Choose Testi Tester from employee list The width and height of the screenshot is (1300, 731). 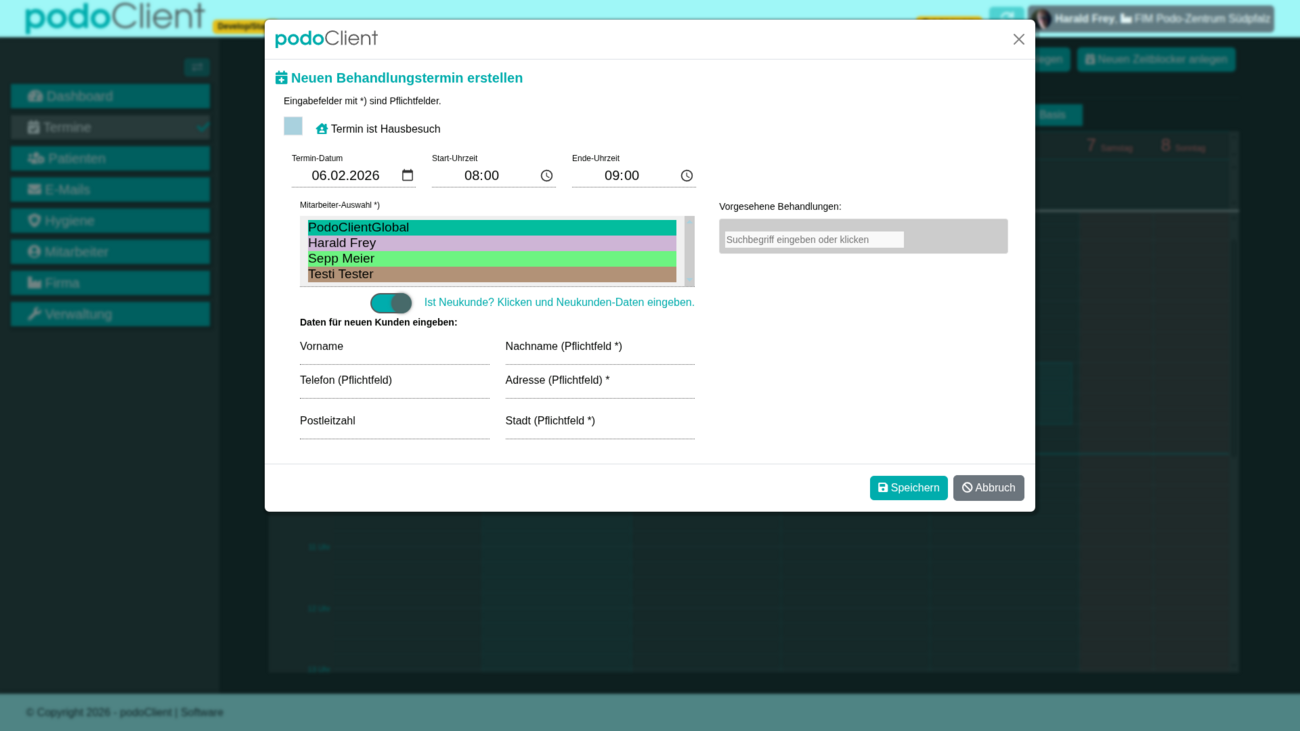(491, 274)
